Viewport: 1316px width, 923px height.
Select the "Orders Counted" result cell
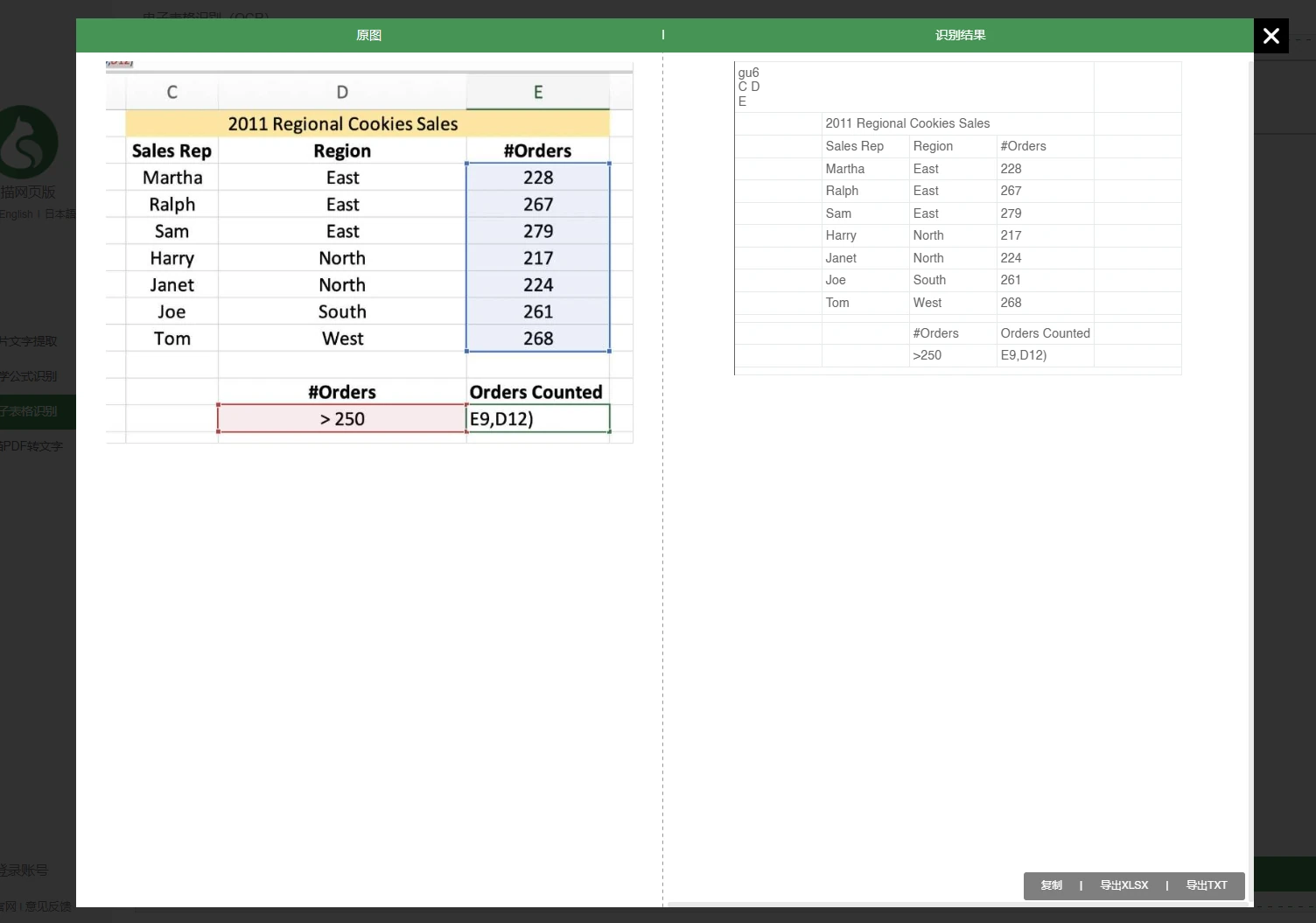pos(1045,333)
